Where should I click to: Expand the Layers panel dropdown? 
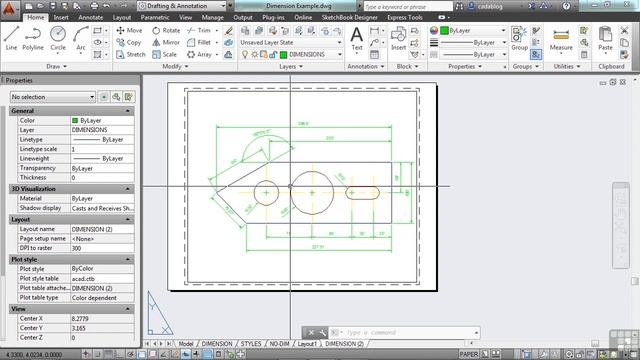click(291, 67)
